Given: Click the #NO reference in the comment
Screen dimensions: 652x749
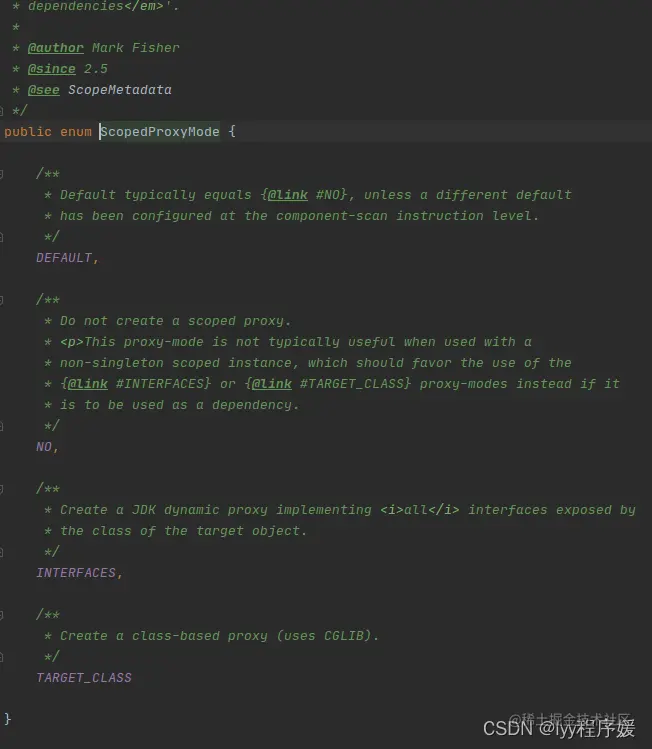Looking at the screenshot, I should 328,195.
